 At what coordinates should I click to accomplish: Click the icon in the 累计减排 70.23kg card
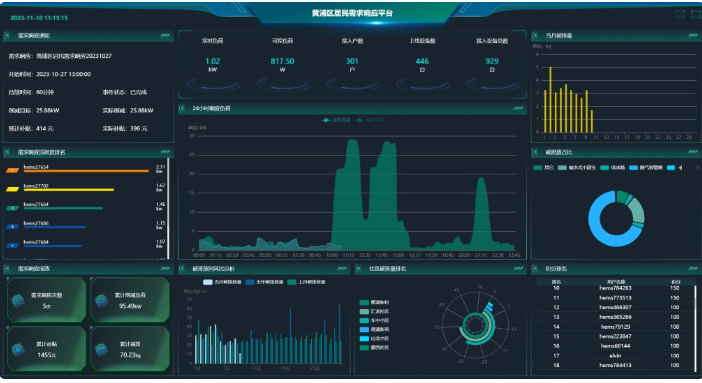[x=102, y=349]
